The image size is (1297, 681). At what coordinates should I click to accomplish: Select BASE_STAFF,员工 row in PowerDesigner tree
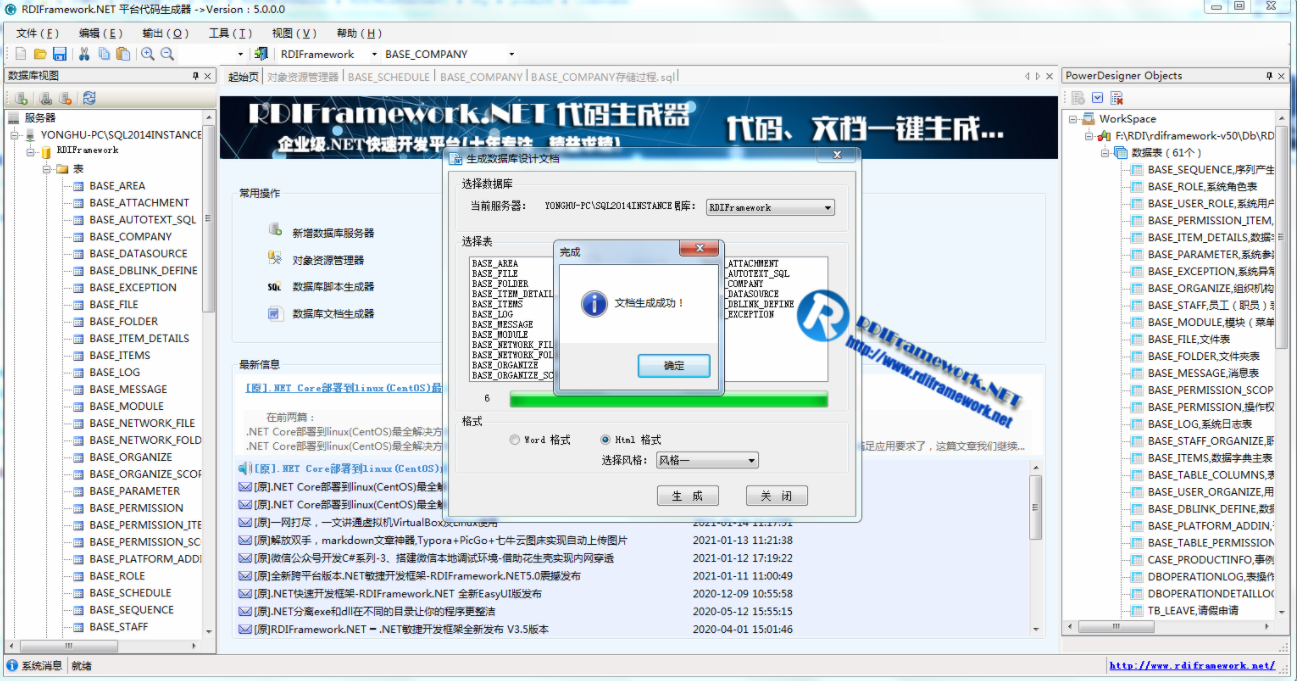click(1212, 305)
